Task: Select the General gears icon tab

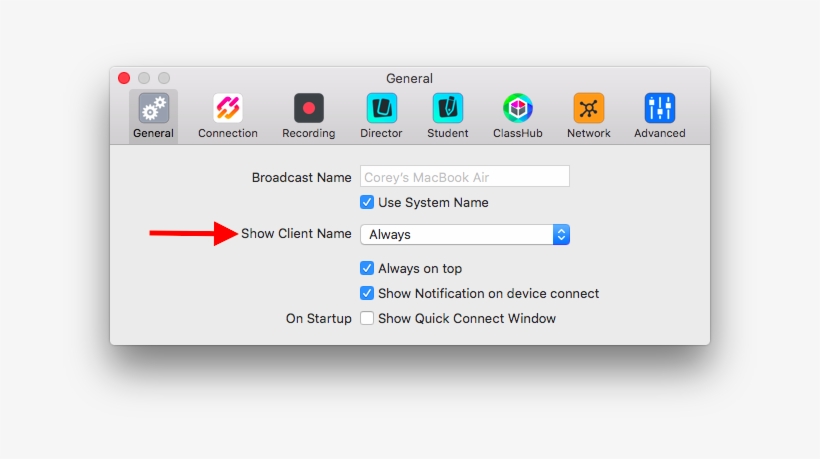Action: pyautogui.click(x=153, y=108)
